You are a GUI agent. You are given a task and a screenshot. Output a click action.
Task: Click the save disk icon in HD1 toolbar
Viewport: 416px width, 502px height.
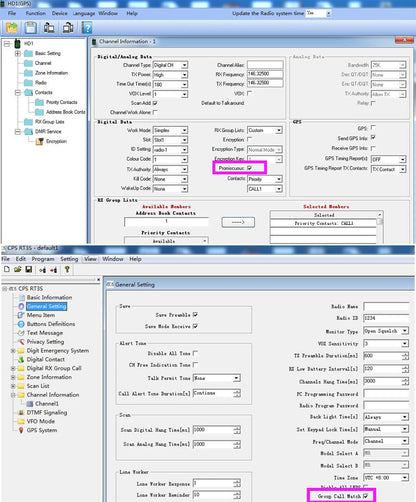click(x=31, y=28)
